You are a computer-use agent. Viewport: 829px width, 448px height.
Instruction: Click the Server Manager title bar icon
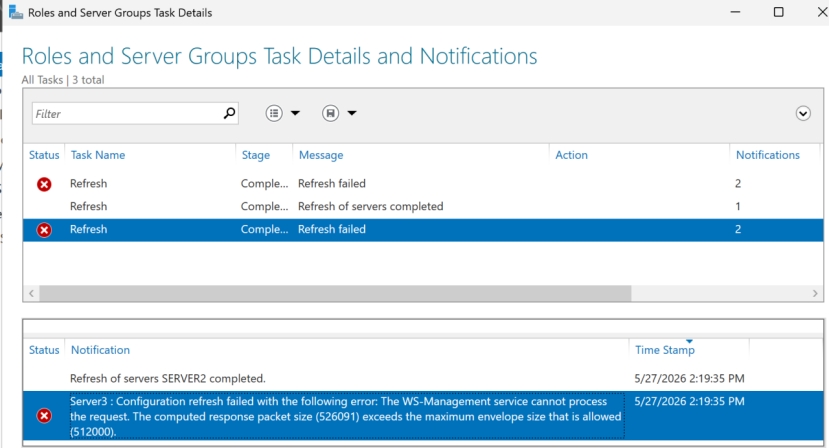pos(16,12)
